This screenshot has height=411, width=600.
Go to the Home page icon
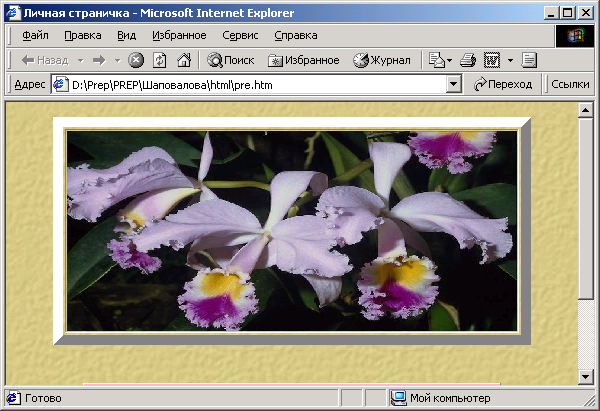[184, 60]
